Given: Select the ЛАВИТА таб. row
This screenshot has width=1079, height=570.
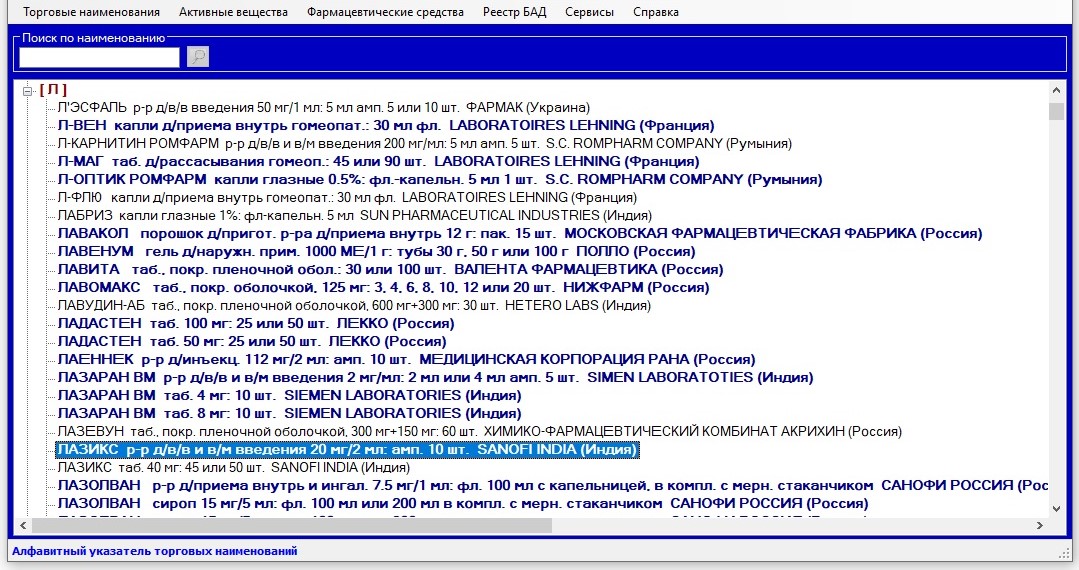Looking at the screenshot, I should (390, 269).
